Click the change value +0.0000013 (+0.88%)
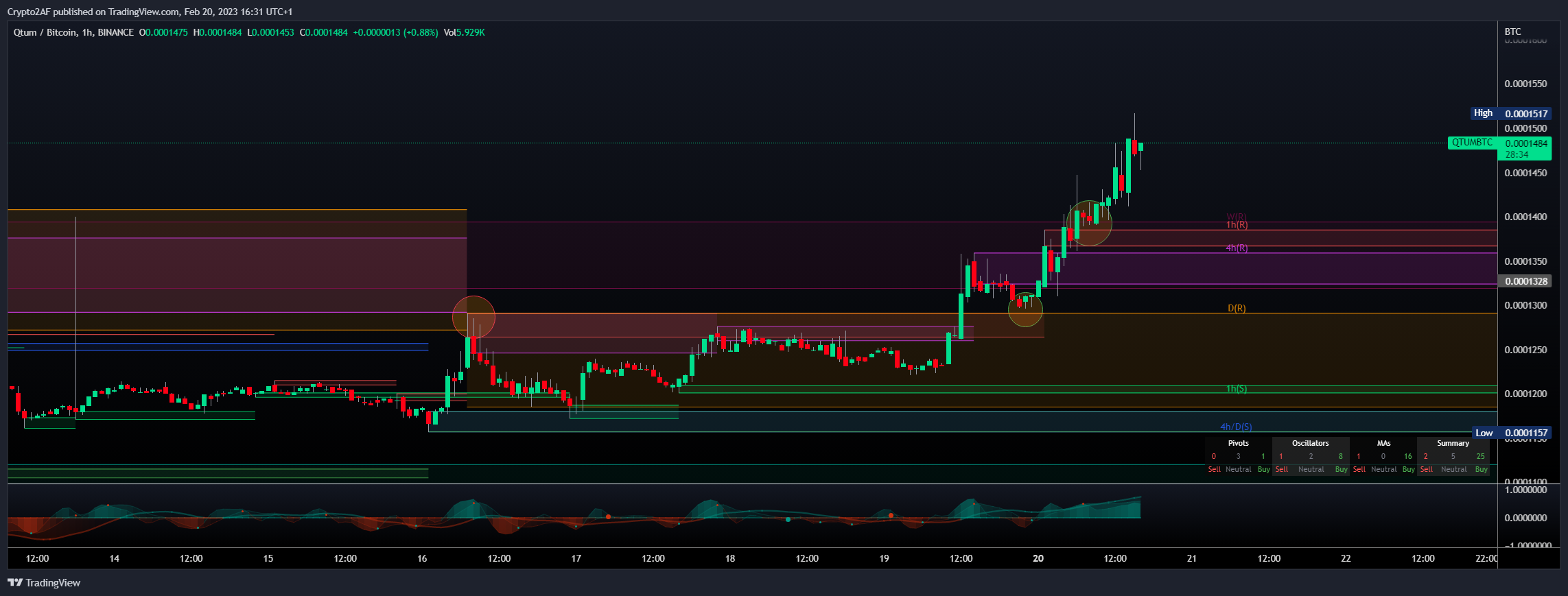The height and width of the screenshot is (596, 1568). click(395, 32)
